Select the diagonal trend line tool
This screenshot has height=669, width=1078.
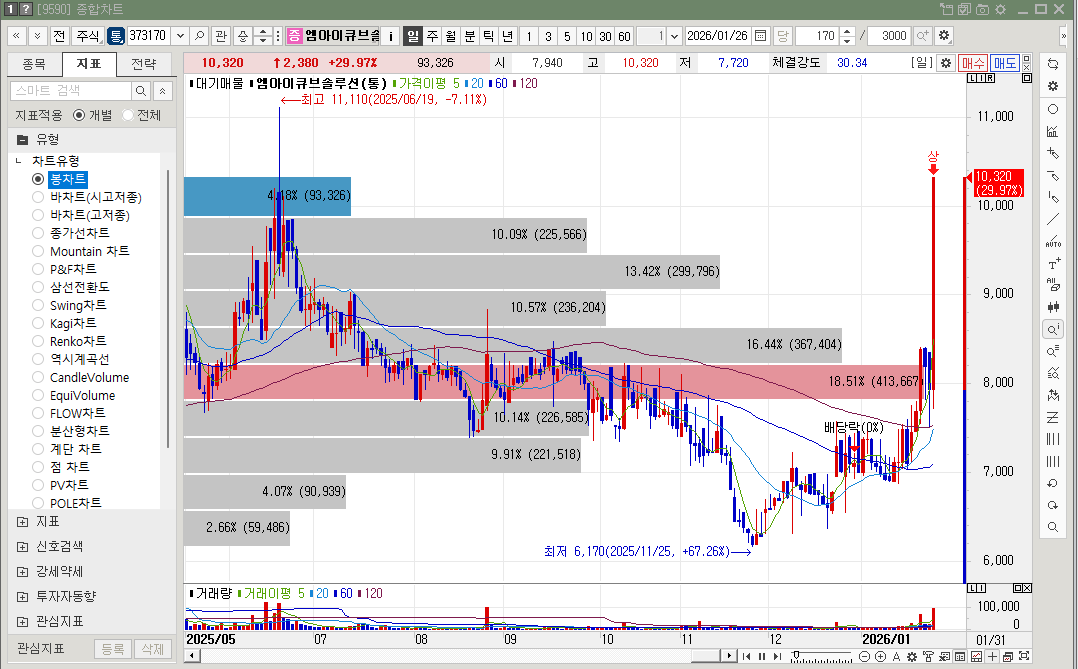(1053, 219)
